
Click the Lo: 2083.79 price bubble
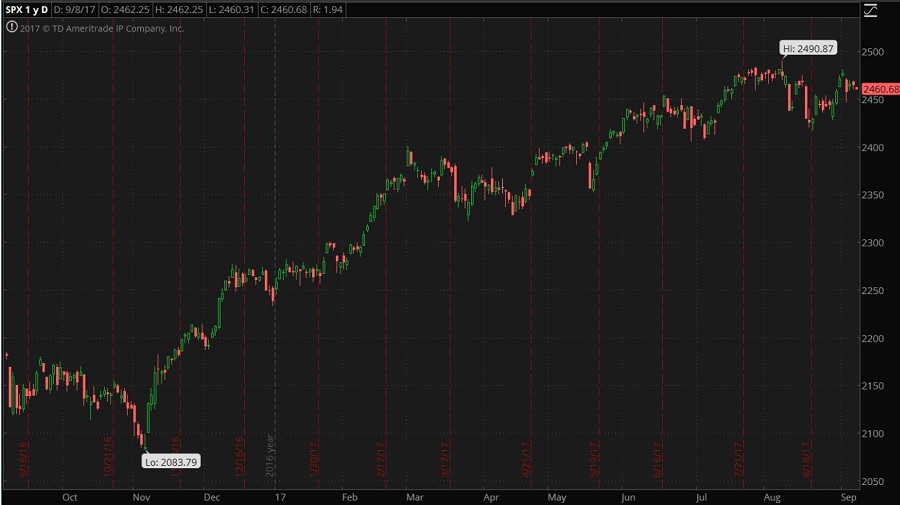pyautogui.click(x=169, y=461)
